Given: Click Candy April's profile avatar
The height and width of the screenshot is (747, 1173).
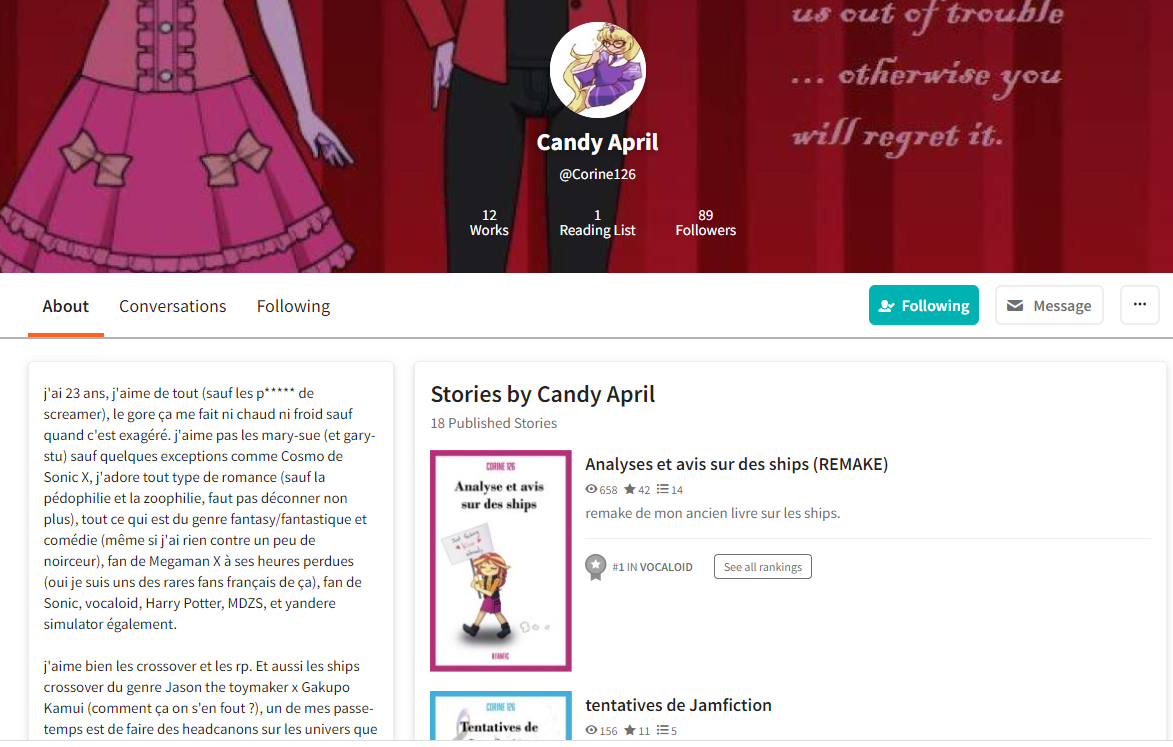Looking at the screenshot, I should click(597, 70).
